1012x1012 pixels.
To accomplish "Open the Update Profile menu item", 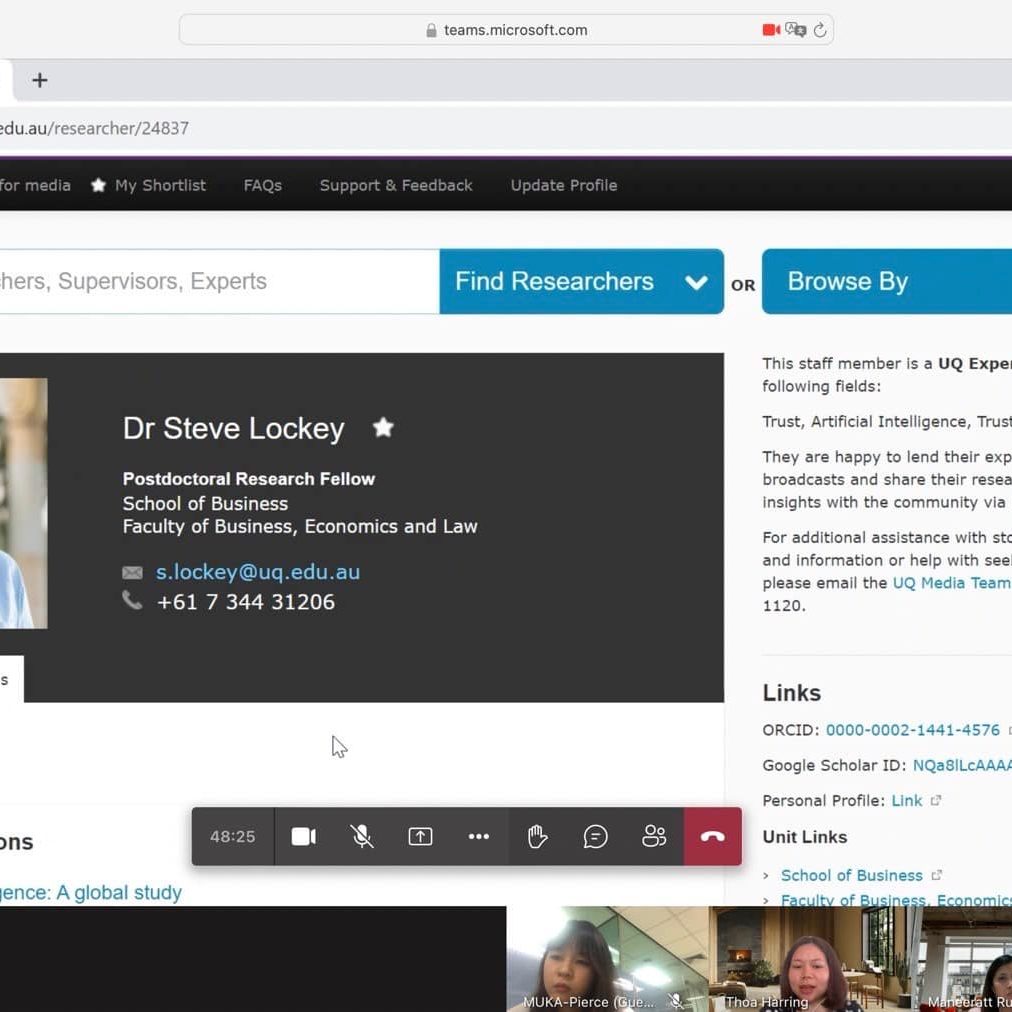I will click(x=563, y=185).
